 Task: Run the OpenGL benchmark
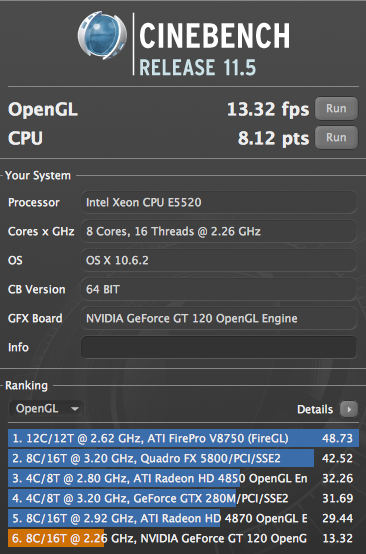336,108
